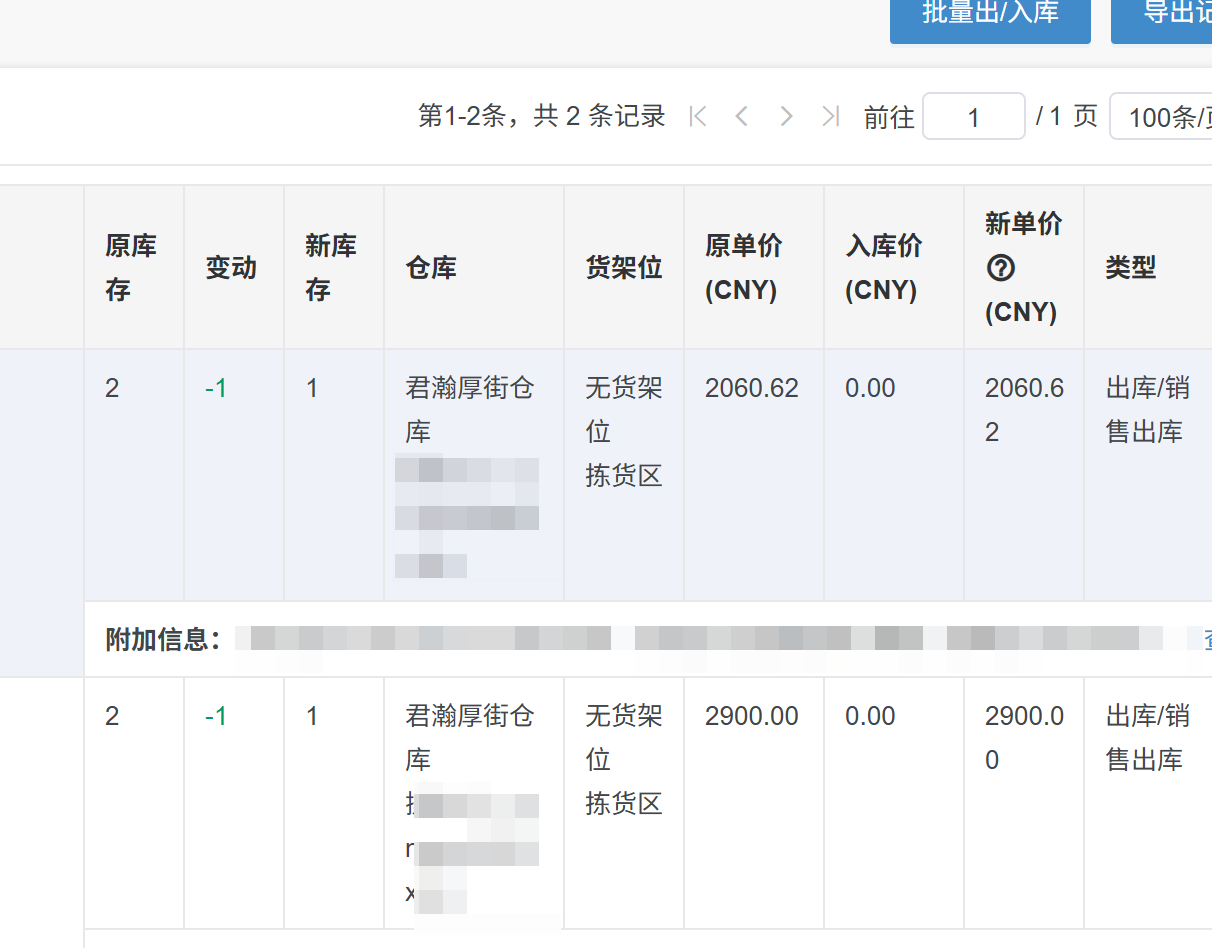Click the 原单价 (CNY) column header
1212x948 pixels.
point(743,268)
